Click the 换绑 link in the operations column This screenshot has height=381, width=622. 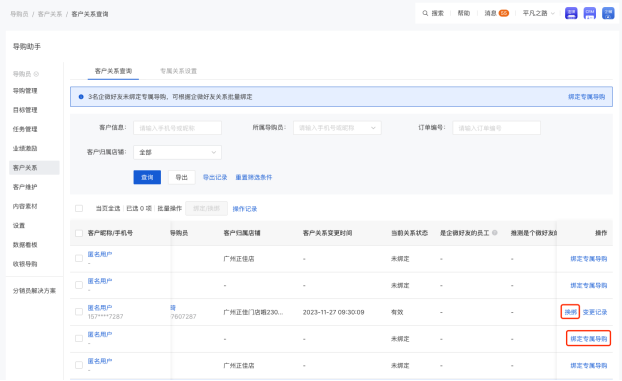[x=570, y=312]
